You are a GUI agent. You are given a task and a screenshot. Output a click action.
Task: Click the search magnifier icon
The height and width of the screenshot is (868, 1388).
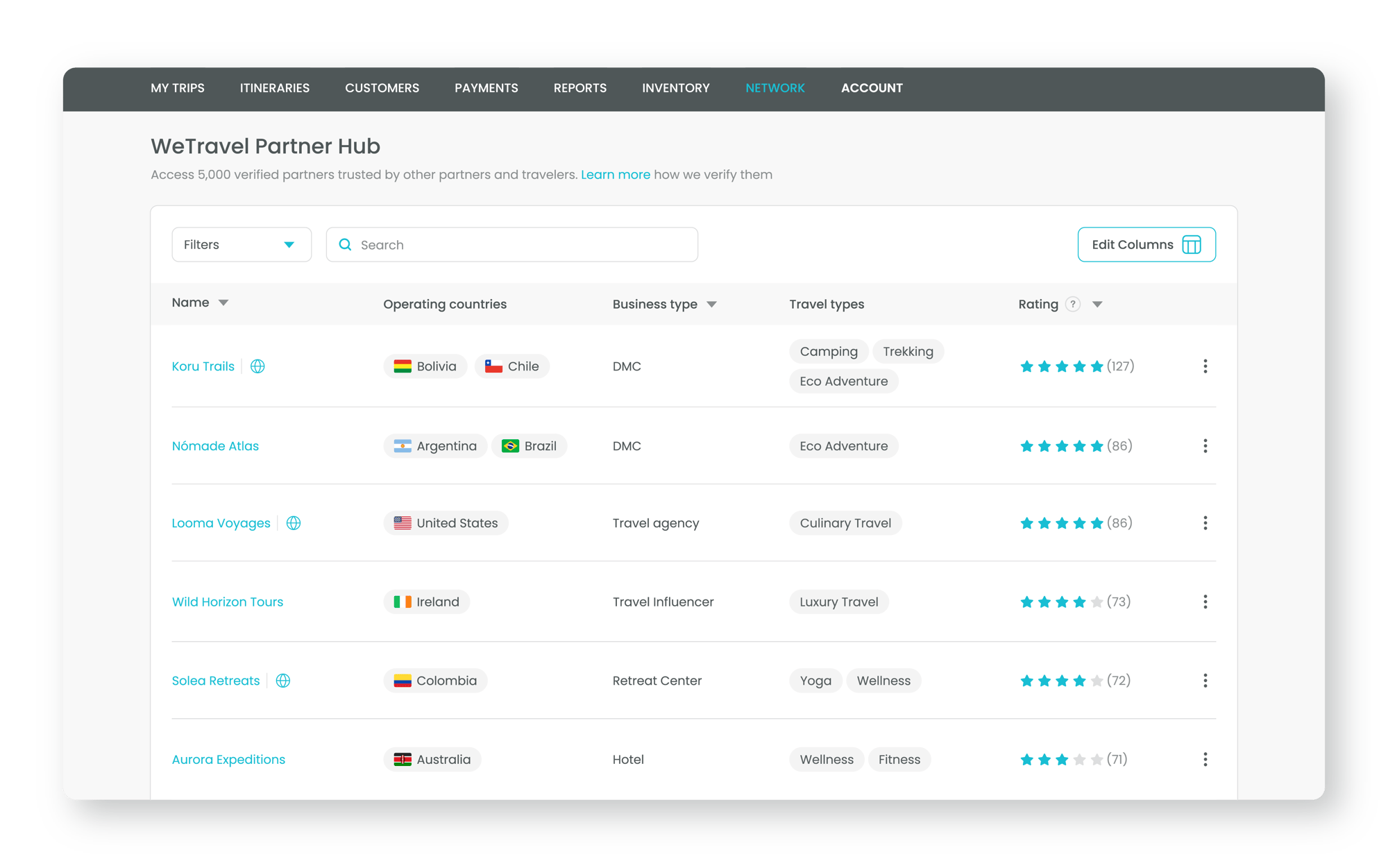click(x=345, y=245)
